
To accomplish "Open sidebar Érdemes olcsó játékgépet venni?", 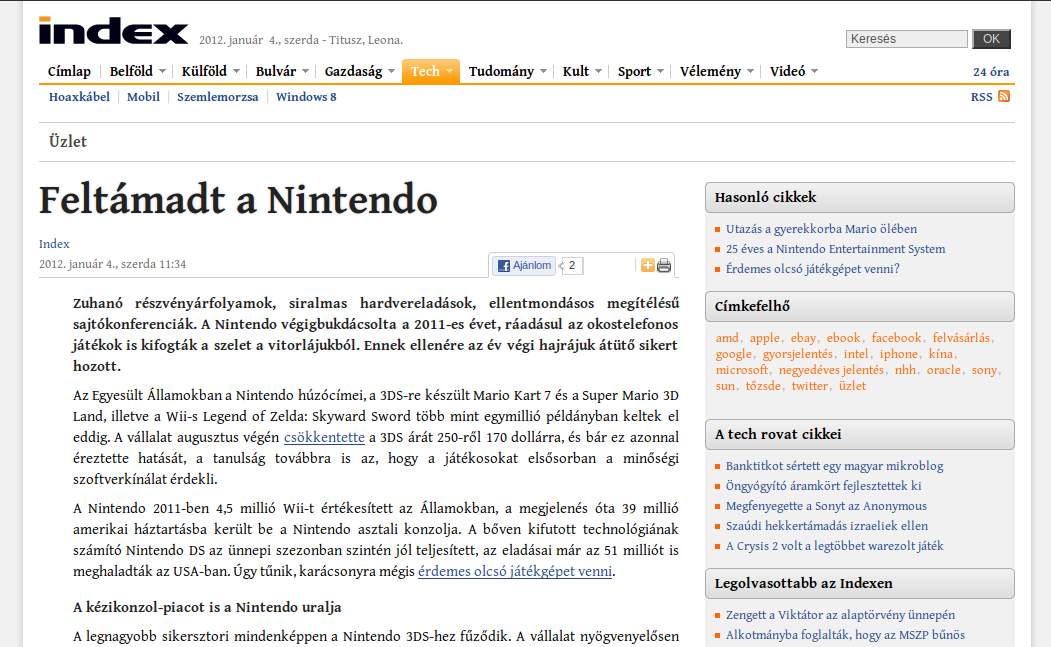I will point(812,269).
